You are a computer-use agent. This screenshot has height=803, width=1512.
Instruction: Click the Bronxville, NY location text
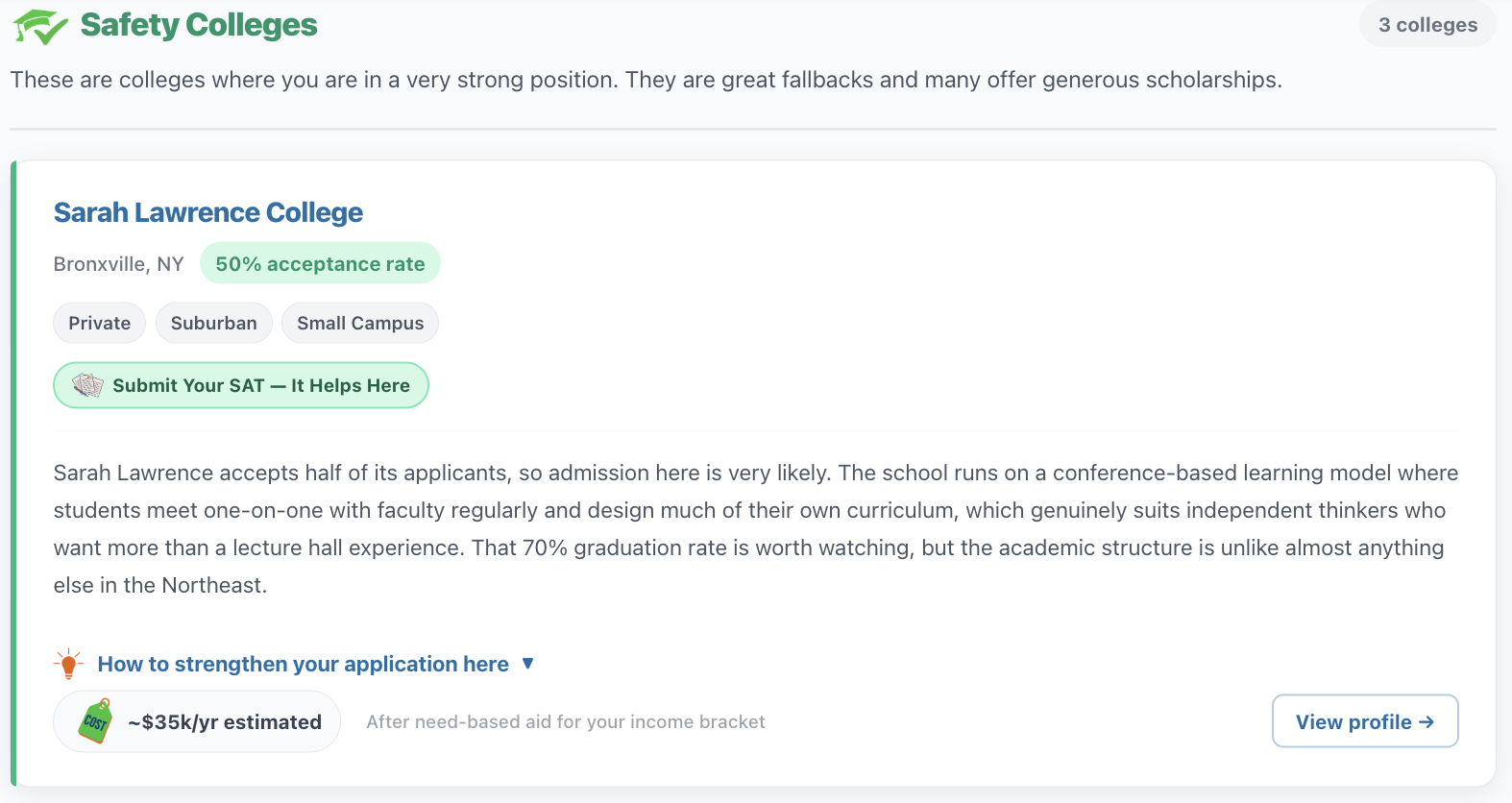pyautogui.click(x=119, y=264)
